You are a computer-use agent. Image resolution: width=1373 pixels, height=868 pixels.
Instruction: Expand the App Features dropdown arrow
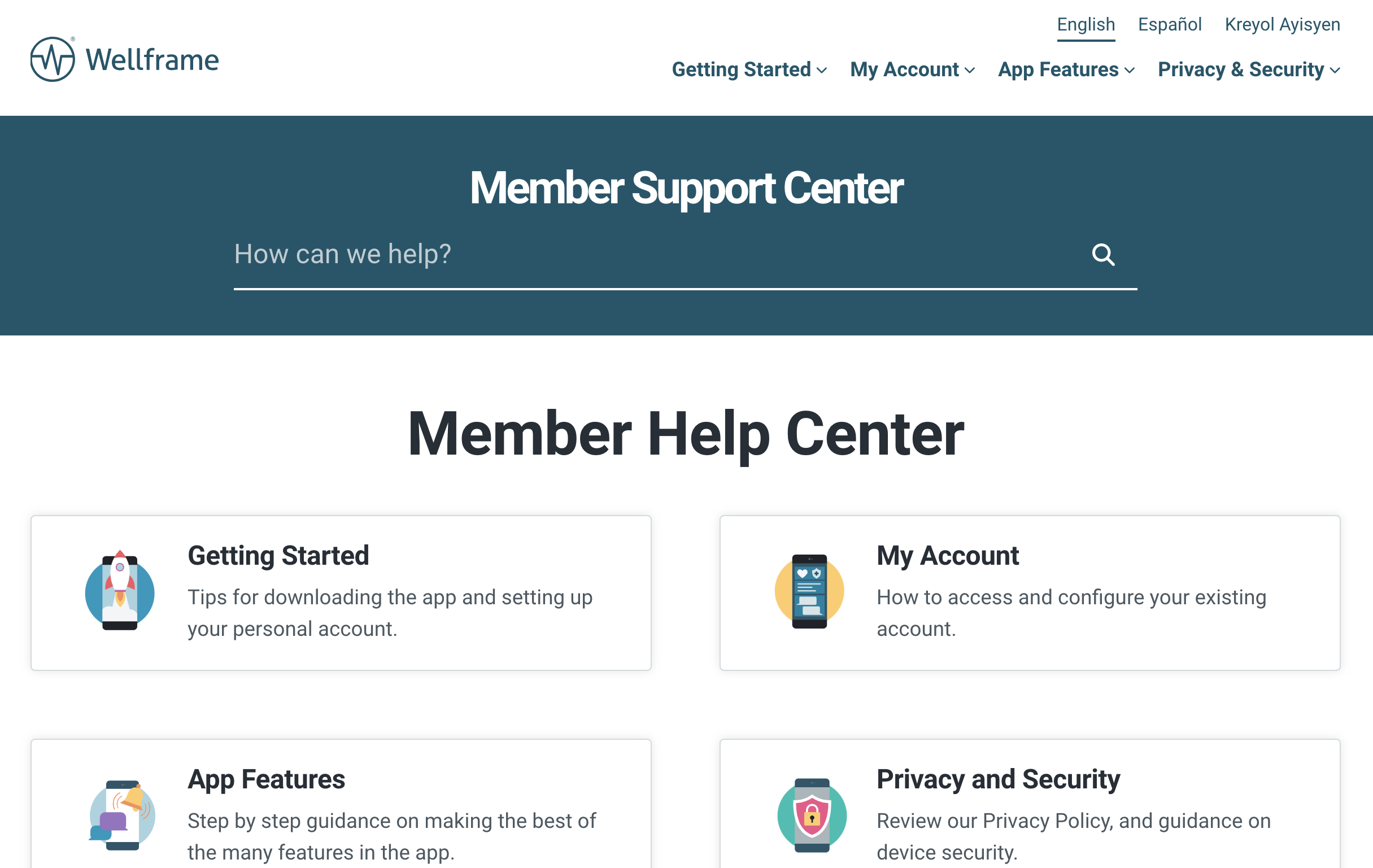pos(1129,70)
